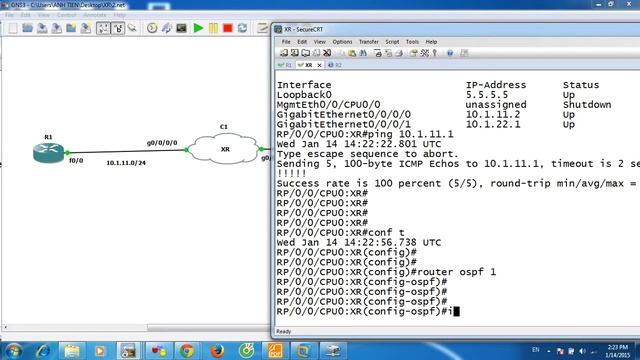640x360 pixels.
Task: Click GNS3 Show interface labels icon
Action: (103, 28)
